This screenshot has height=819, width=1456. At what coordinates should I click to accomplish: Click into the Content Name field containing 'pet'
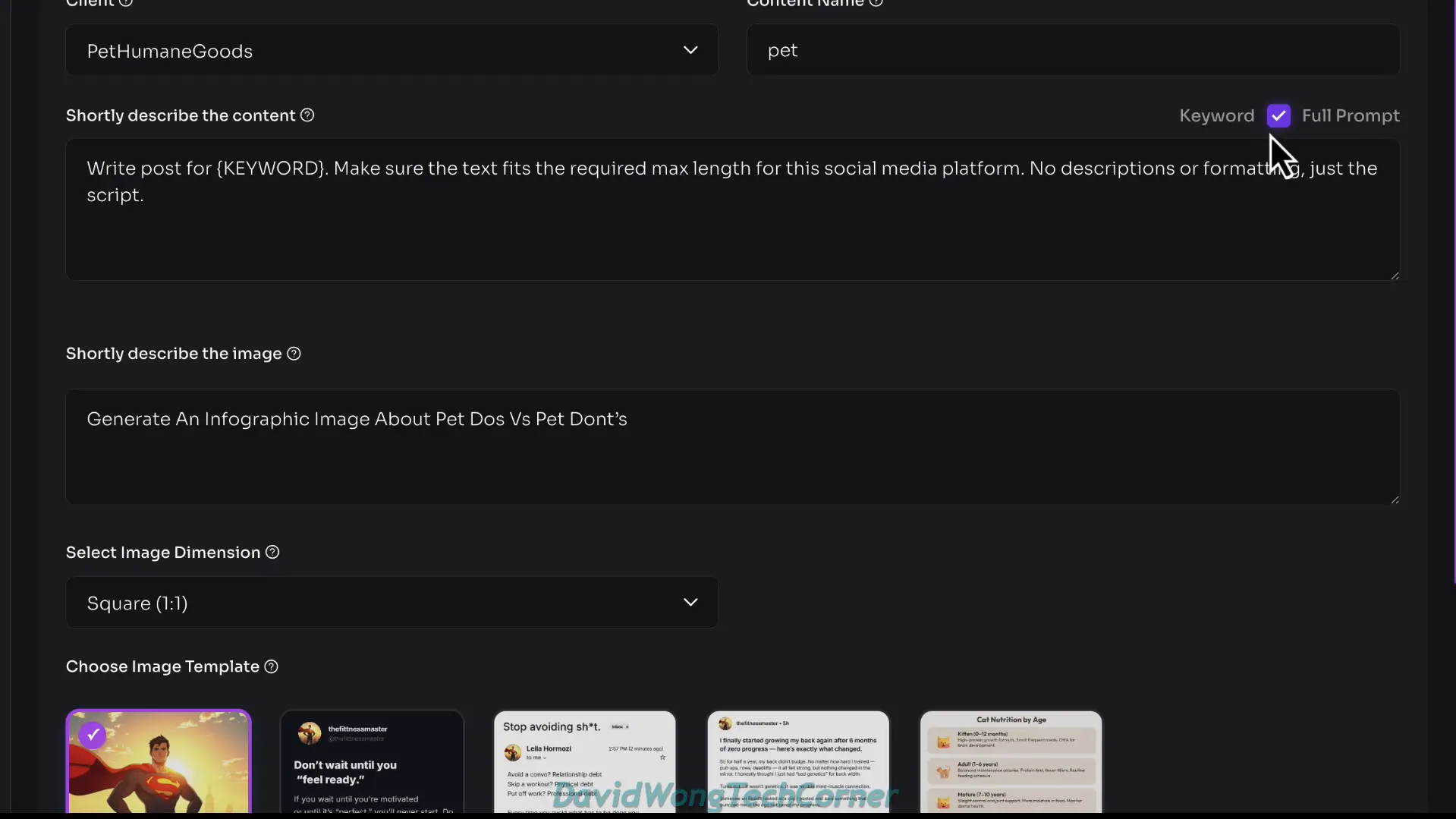tap(1073, 50)
